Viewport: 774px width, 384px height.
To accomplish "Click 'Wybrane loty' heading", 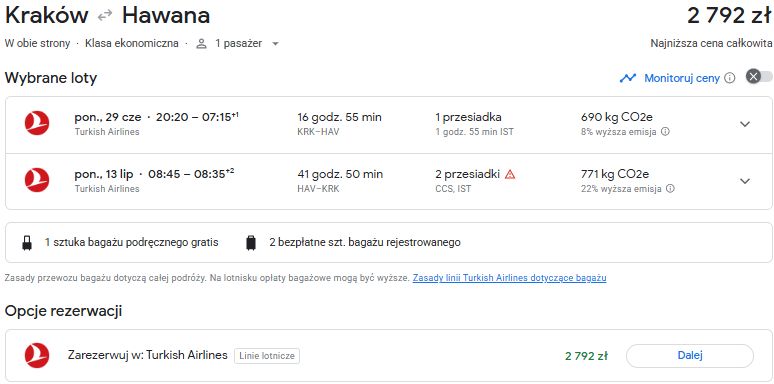I will [51, 78].
